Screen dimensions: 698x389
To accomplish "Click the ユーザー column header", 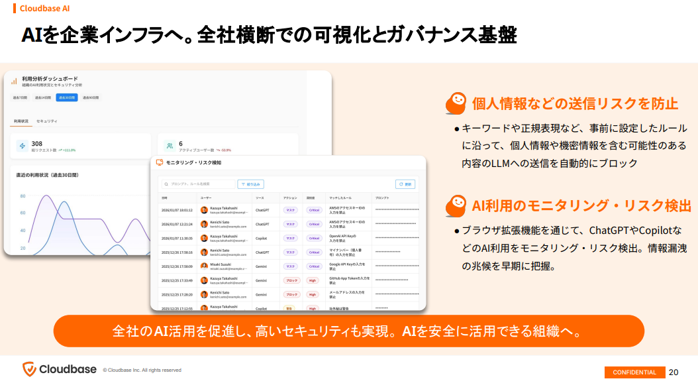I will [x=206, y=198].
